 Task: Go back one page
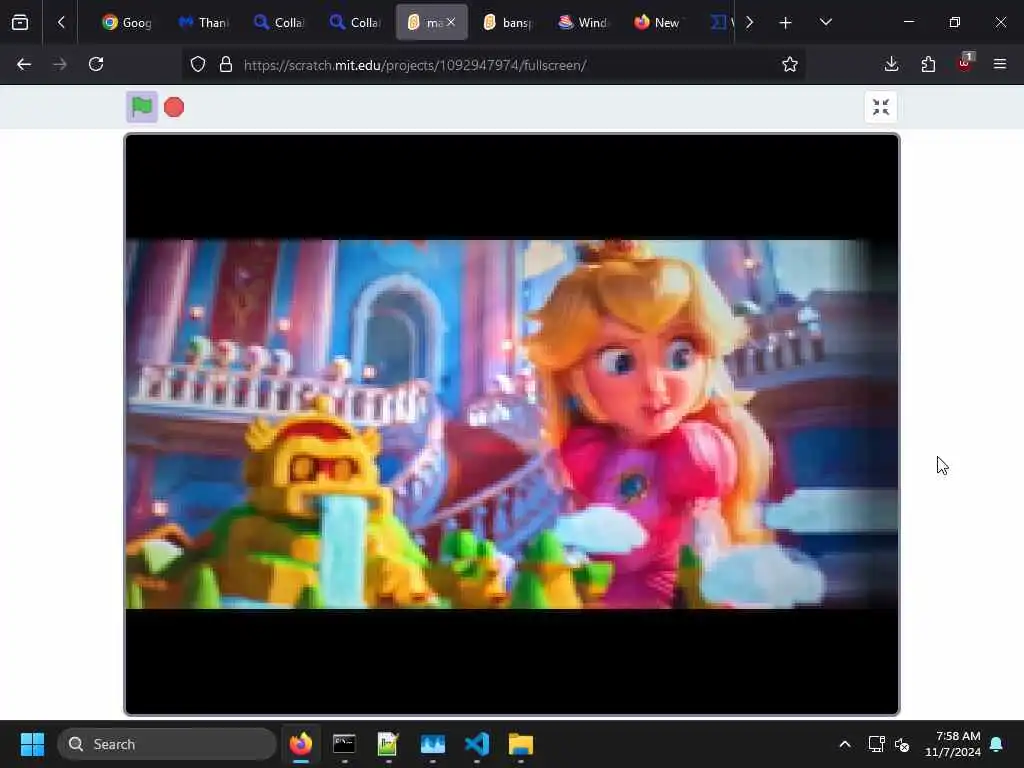point(24,64)
